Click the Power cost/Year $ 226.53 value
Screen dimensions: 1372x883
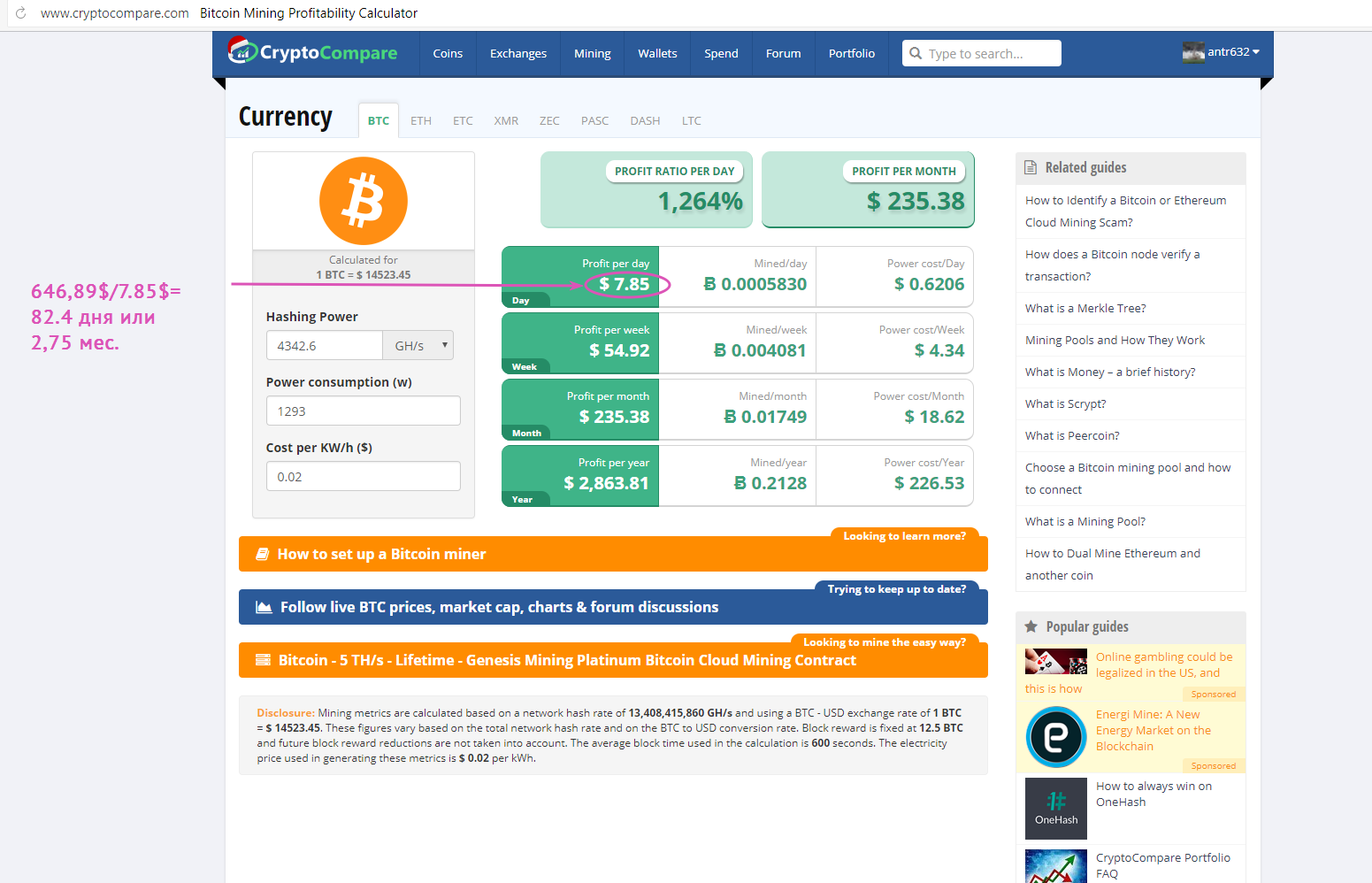tap(929, 483)
